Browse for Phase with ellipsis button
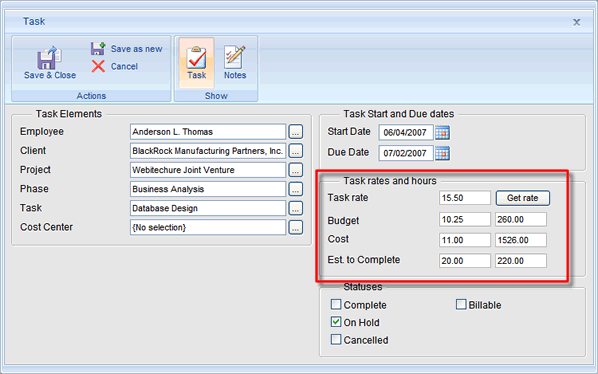Screen dimensions: 598x374 [x=296, y=189]
